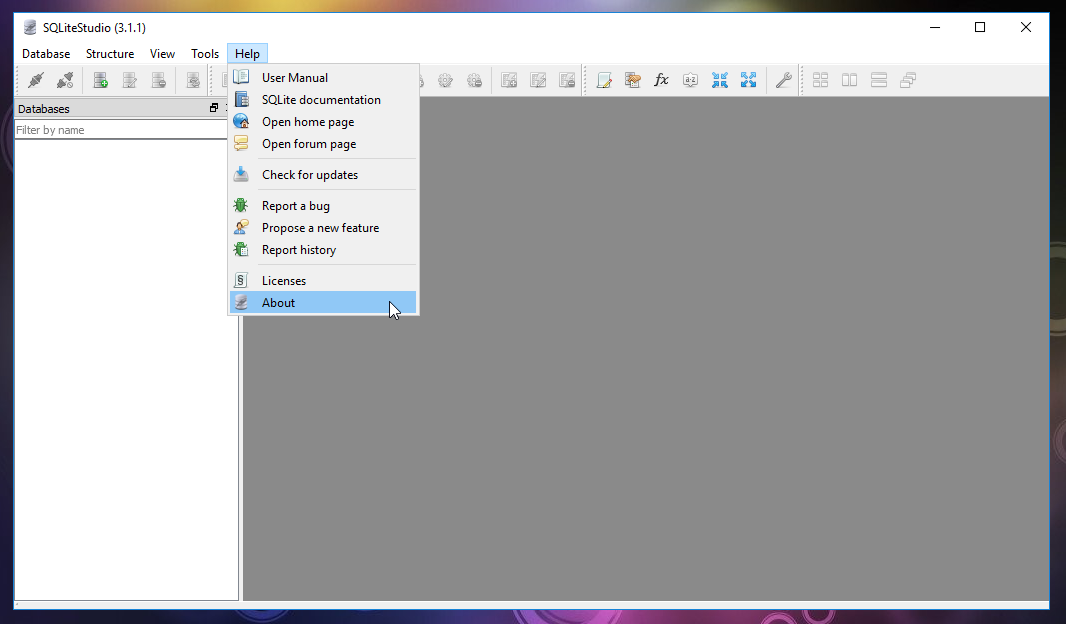Open the Structure menu
1066x624 pixels.
coord(109,54)
